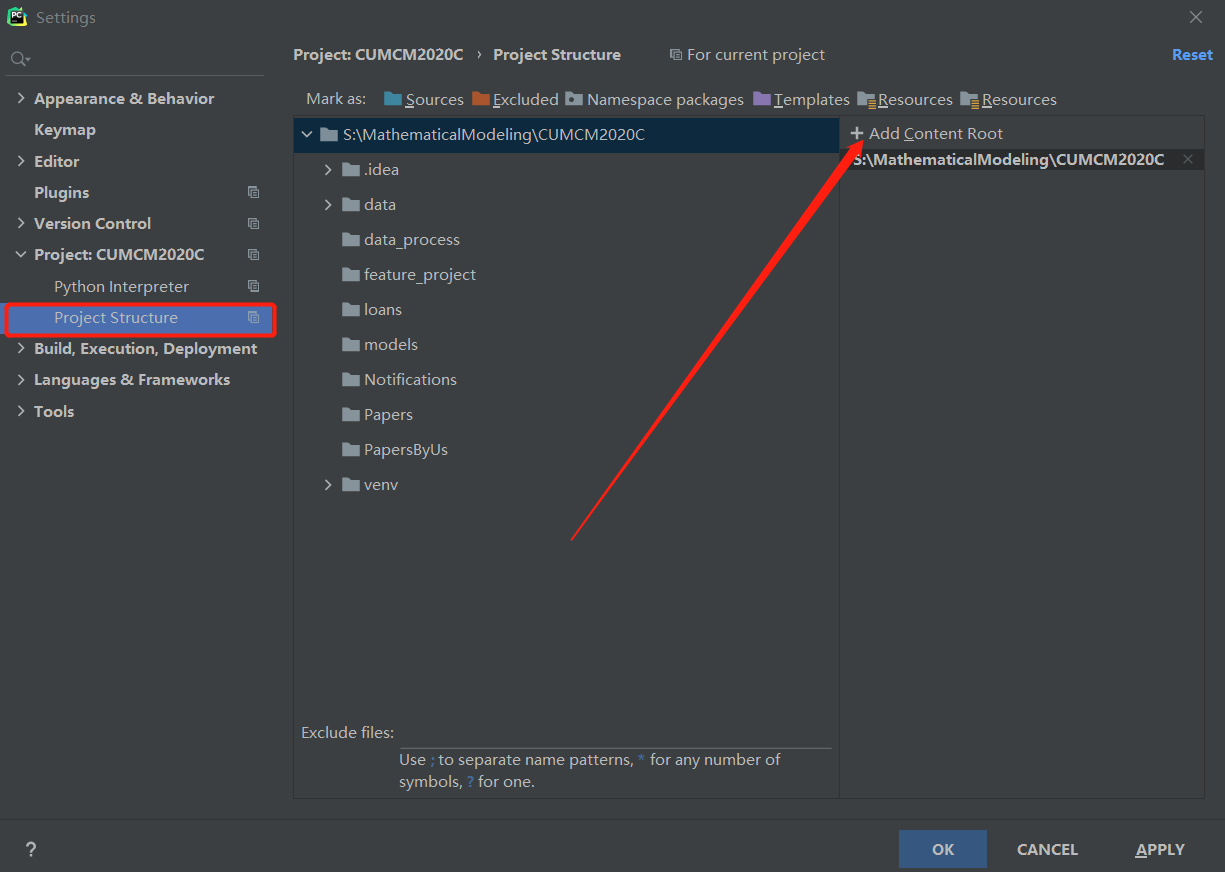Select the Papers folder
Viewport: 1225px width, 872px height.
377,414
